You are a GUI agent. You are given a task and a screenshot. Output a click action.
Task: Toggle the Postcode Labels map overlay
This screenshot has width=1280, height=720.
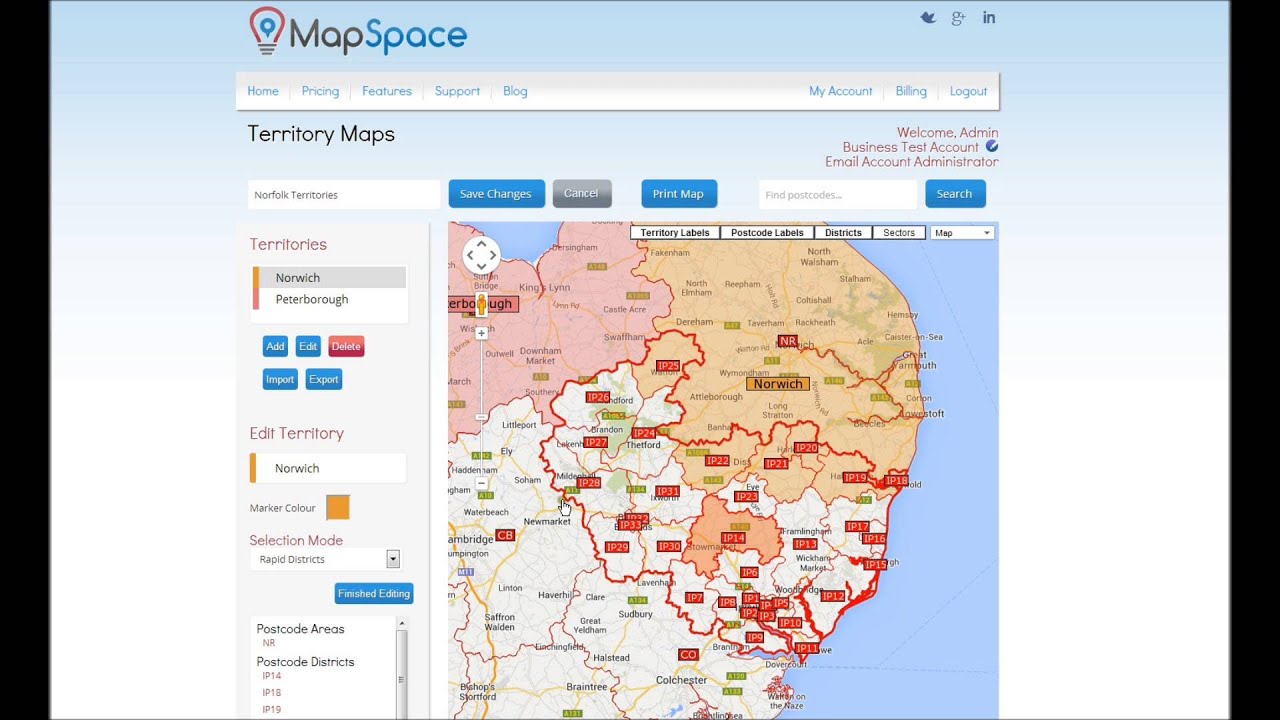pyautogui.click(x=767, y=232)
